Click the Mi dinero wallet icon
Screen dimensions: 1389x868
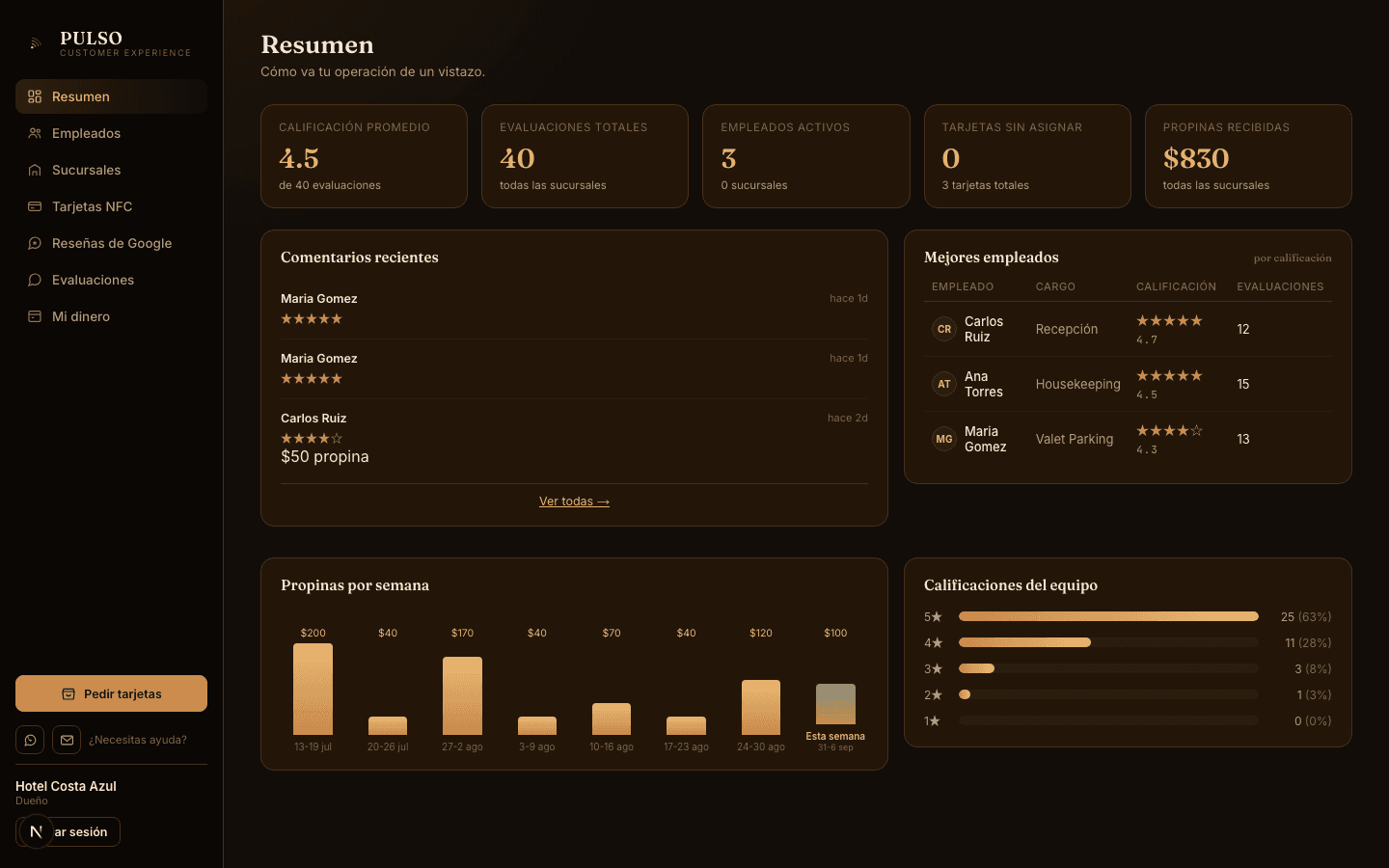[35, 316]
